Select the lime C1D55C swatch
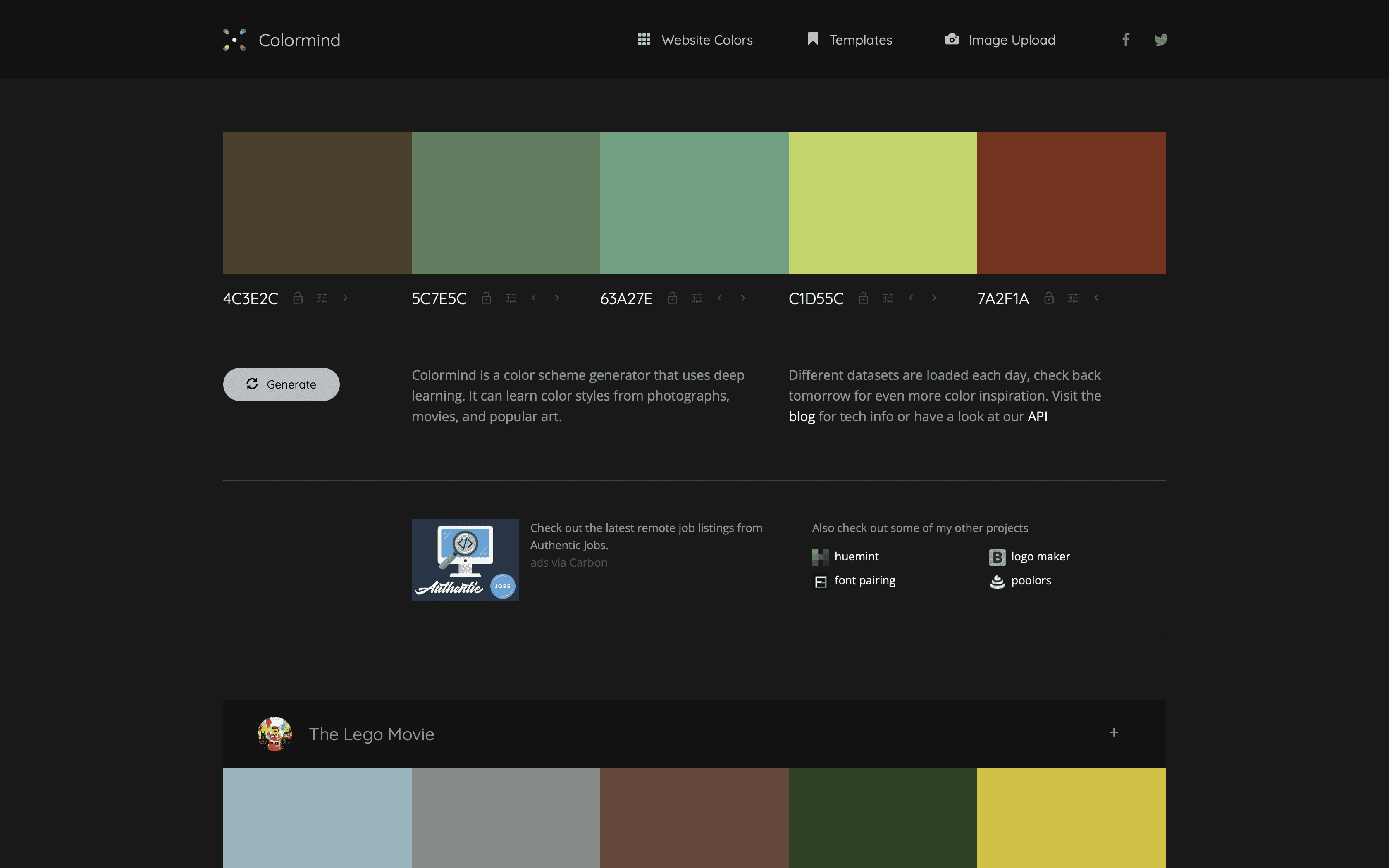This screenshot has height=868, width=1389. [883, 203]
